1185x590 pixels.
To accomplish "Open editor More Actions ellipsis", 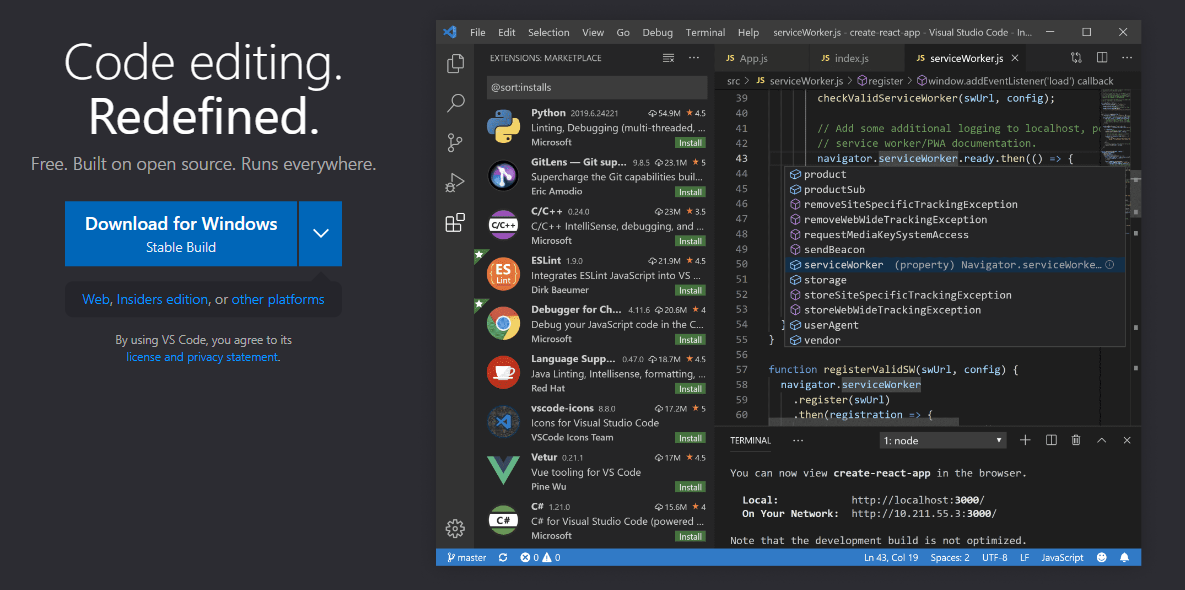I will [1127, 57].
